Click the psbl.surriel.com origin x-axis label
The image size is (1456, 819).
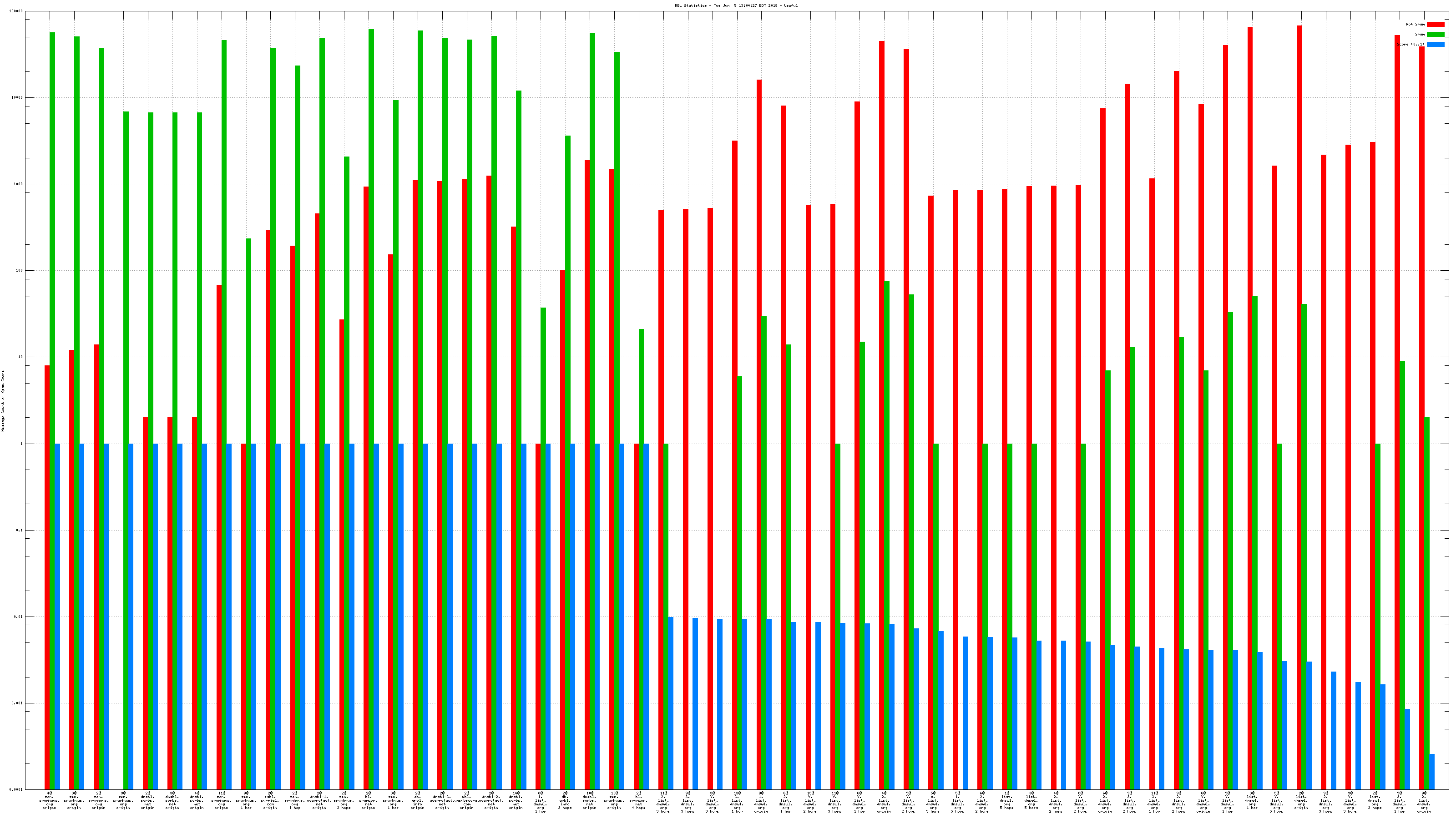(x=270, y=801)
